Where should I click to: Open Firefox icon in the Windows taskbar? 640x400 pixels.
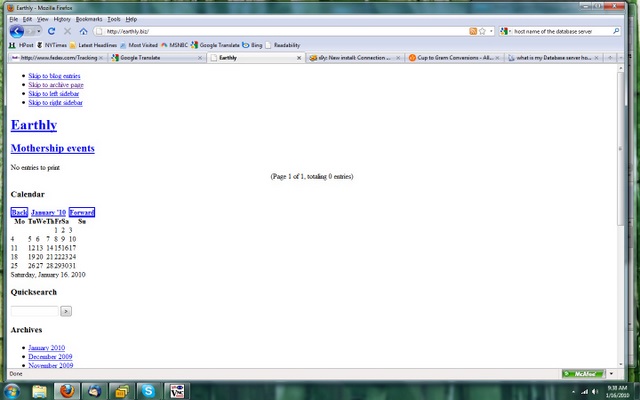coord(67,391)
